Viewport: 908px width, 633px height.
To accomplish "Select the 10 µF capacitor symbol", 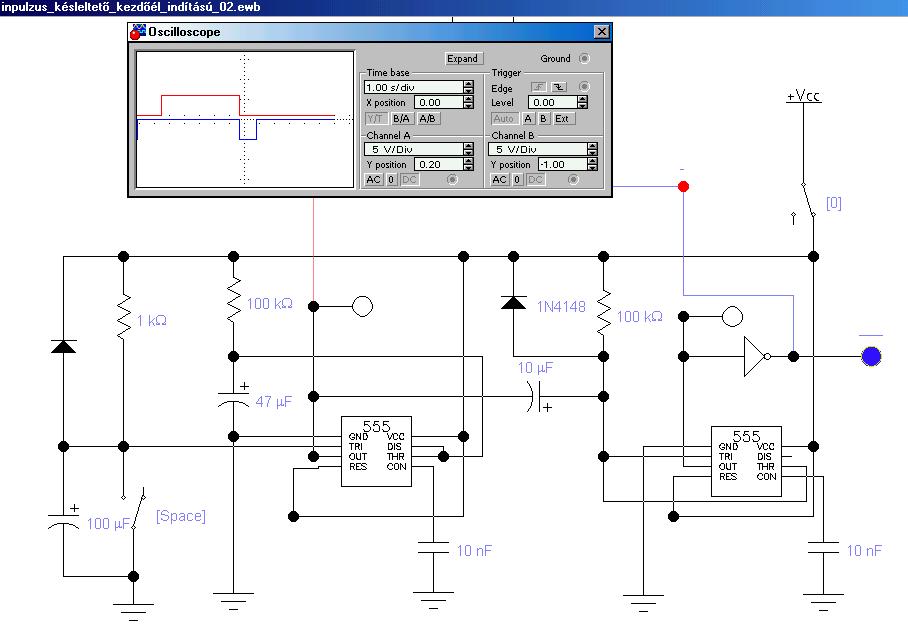I will click(539, 397).
